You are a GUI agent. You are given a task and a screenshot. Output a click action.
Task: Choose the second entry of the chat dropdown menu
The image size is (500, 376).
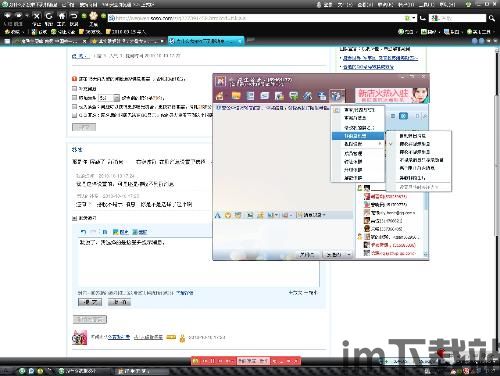[358, 118]
